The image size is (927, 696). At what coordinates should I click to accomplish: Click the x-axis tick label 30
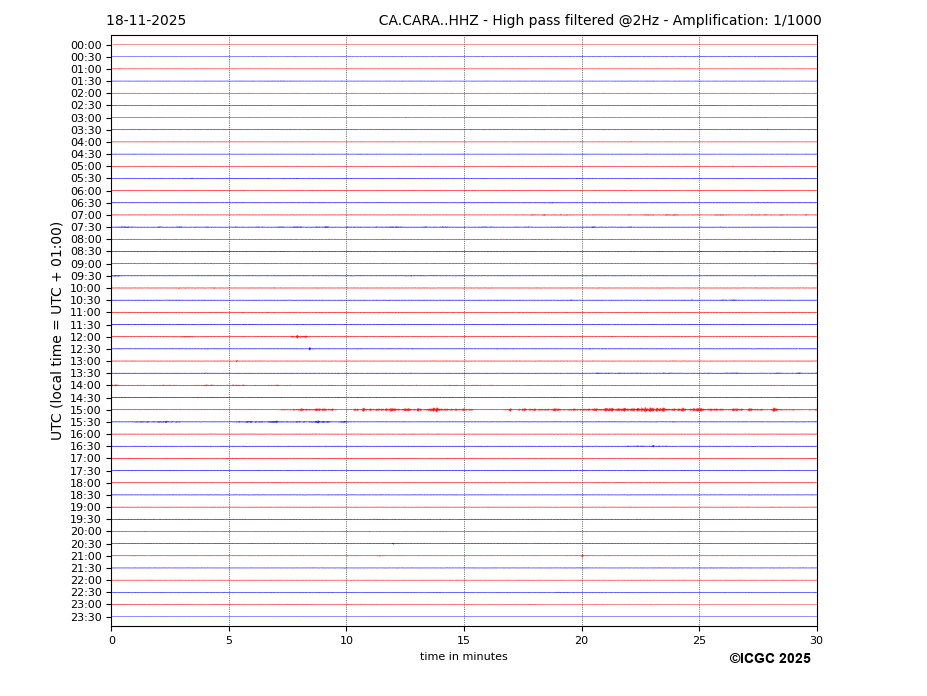pos(816,640)
